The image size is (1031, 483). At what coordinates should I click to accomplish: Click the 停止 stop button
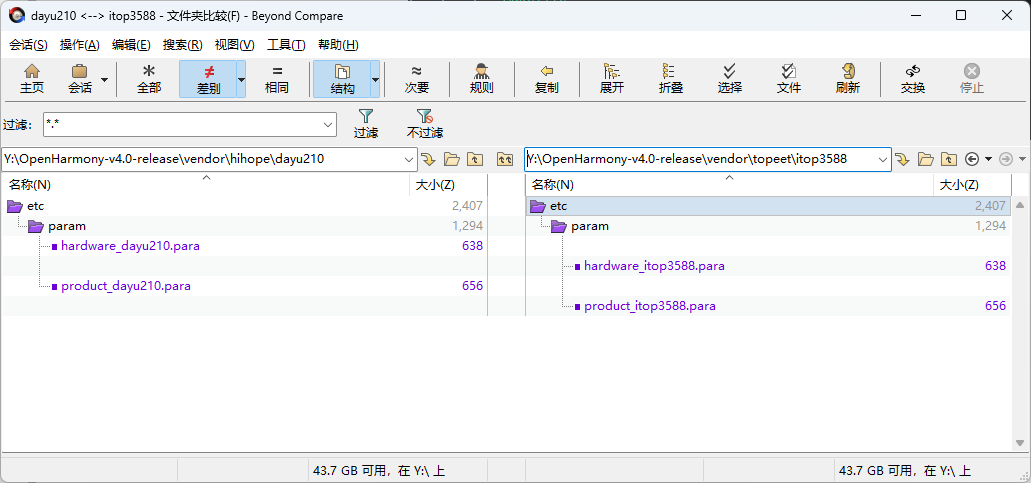pyautogui.click(x=972, y=79)
